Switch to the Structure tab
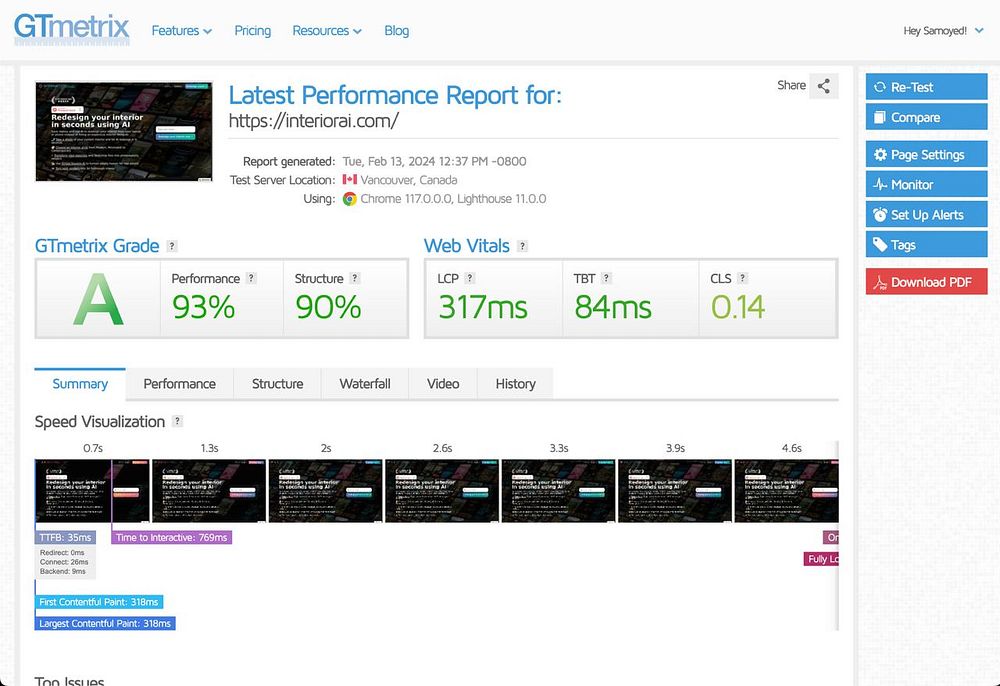Viewport: 1000px width, 686px height. pyautogui.click(x=277, y=384)
